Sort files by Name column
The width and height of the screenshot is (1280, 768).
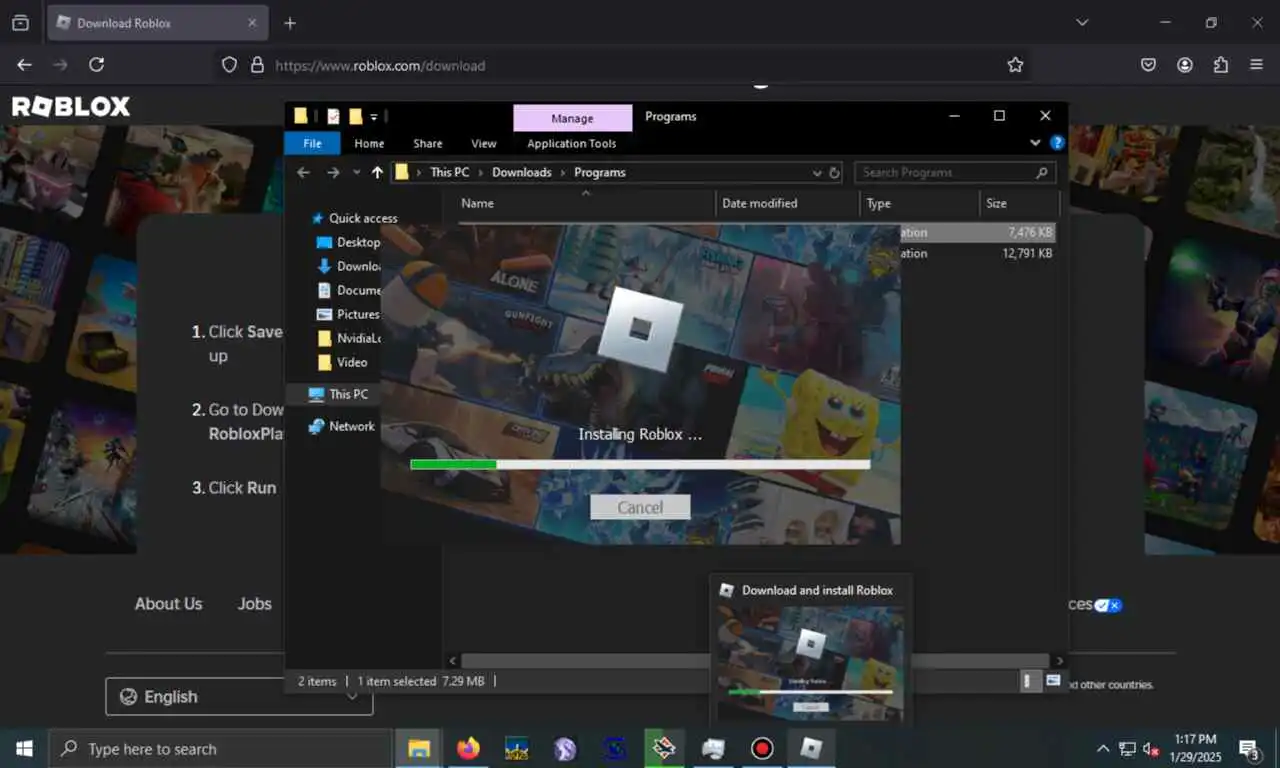tap(586, 203)
